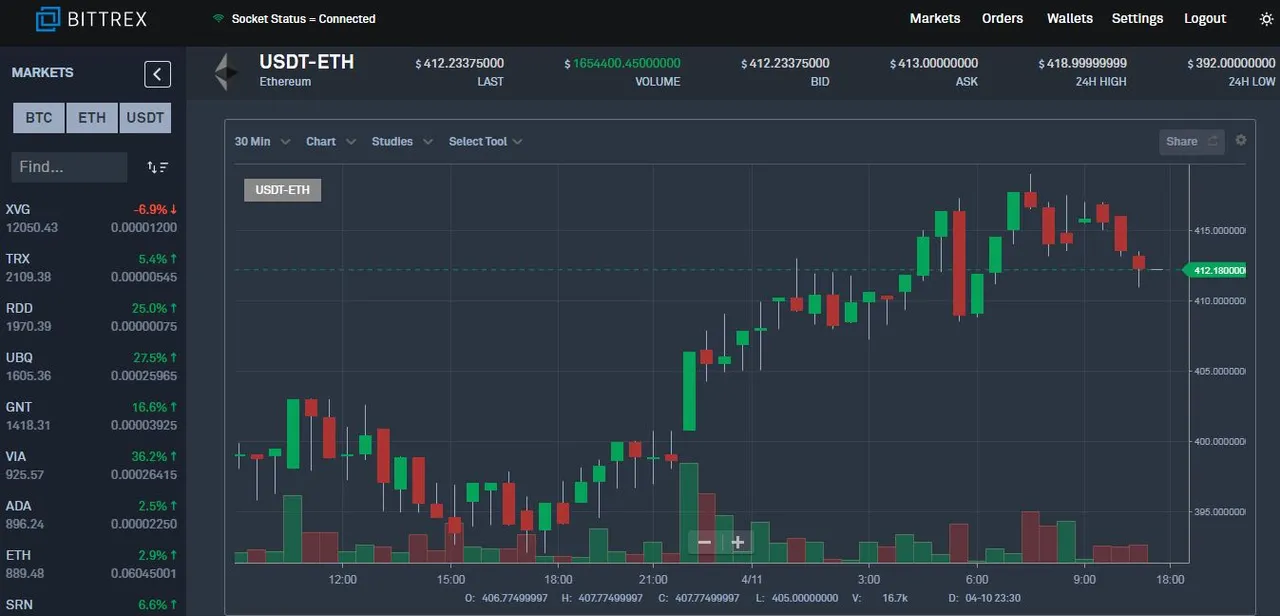Select the SRN market row
This screenshot has width=1280, height=616.
pos(92,605)
